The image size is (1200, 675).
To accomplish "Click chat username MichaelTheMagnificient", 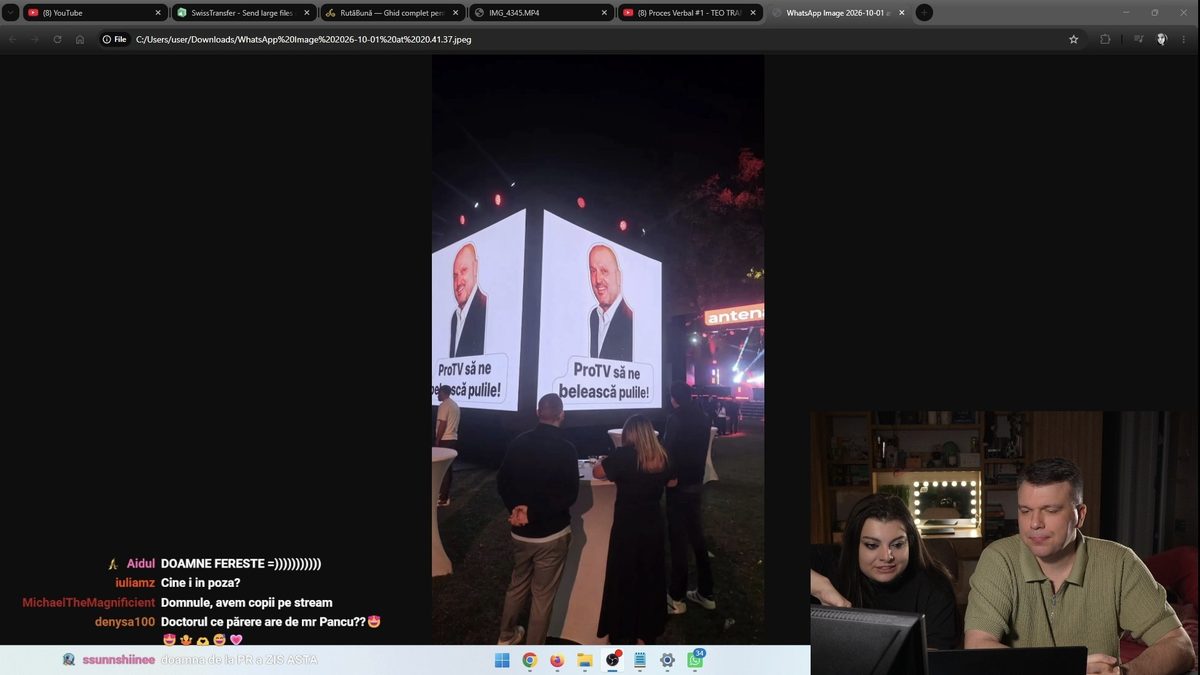I will pos(89,603).
